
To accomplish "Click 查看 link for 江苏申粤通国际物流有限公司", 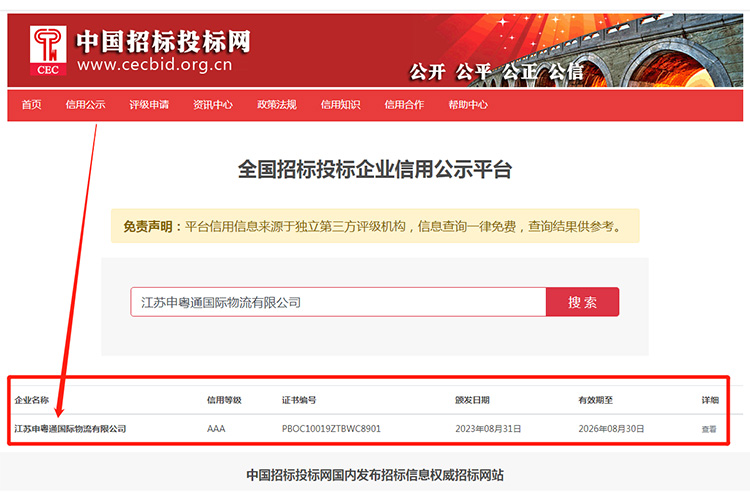I will click(x=709, y=429).
